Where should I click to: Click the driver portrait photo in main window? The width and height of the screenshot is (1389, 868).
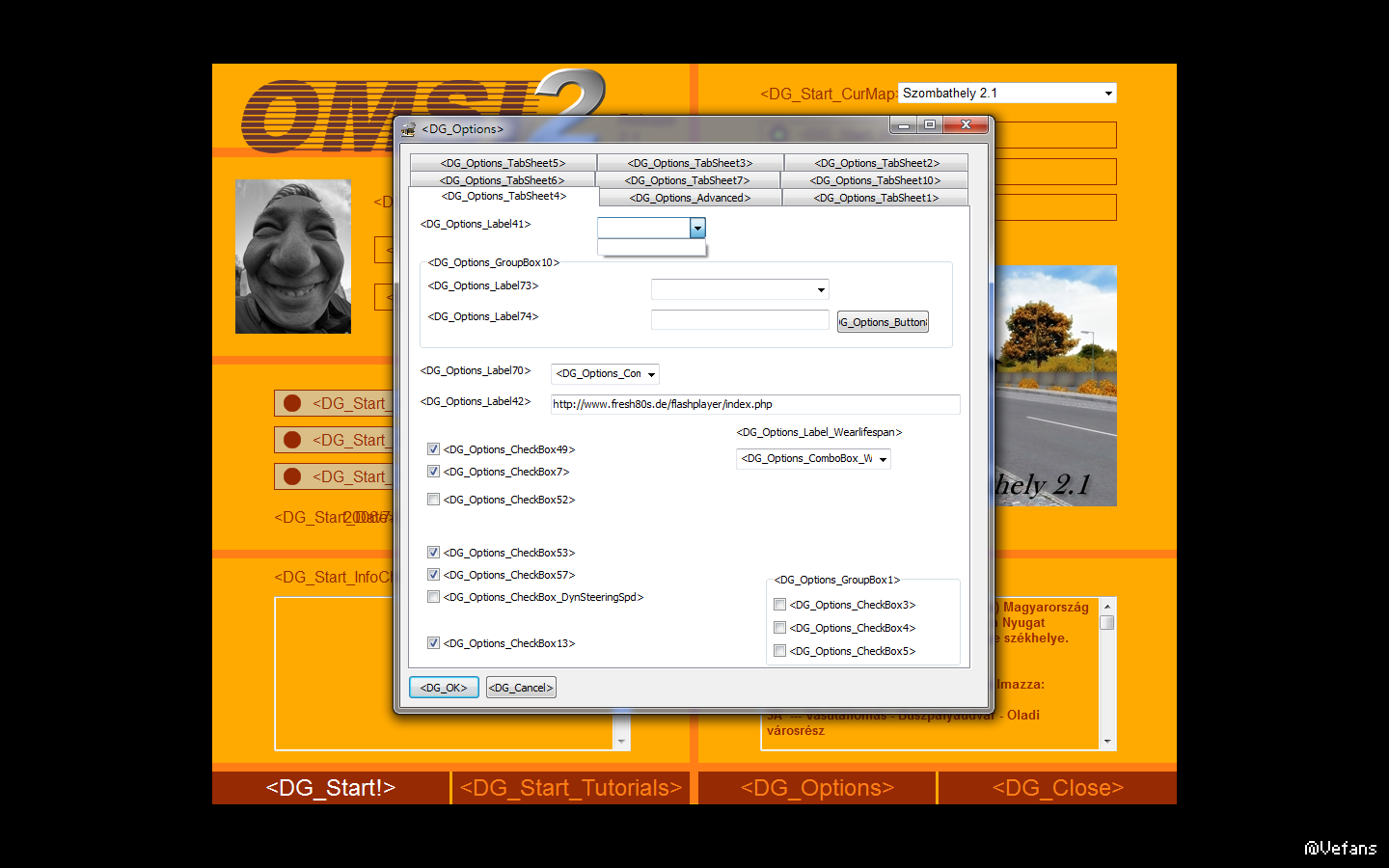point(293,257)
